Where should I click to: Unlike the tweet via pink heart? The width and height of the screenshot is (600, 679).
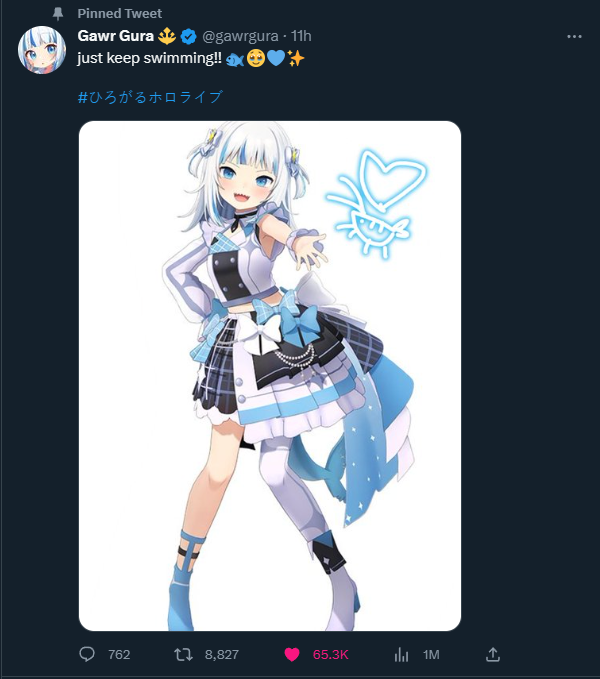click(292, 654)
